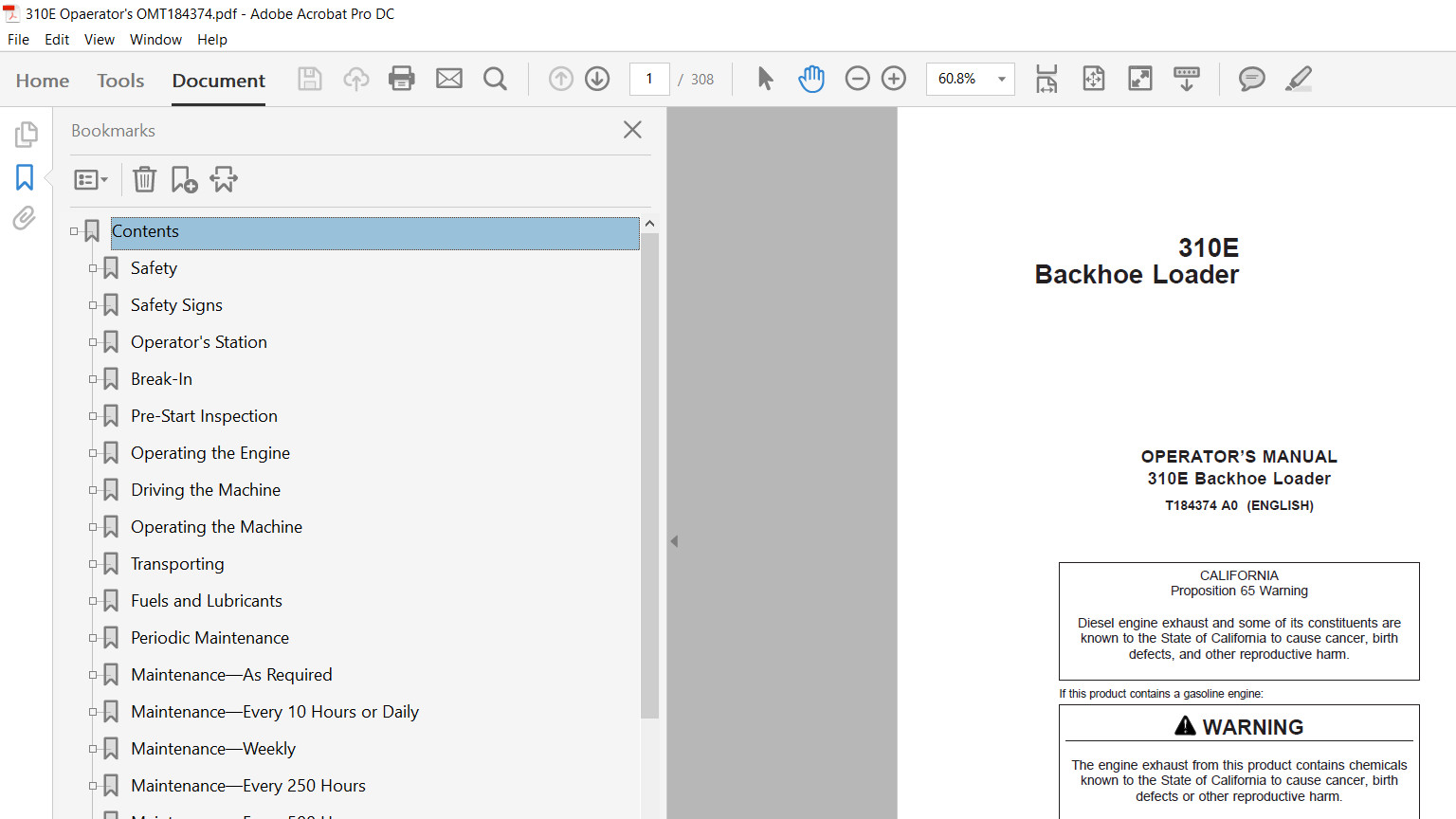
Task: Click the fit width scrolling icon
Action: pos(1046,79)
